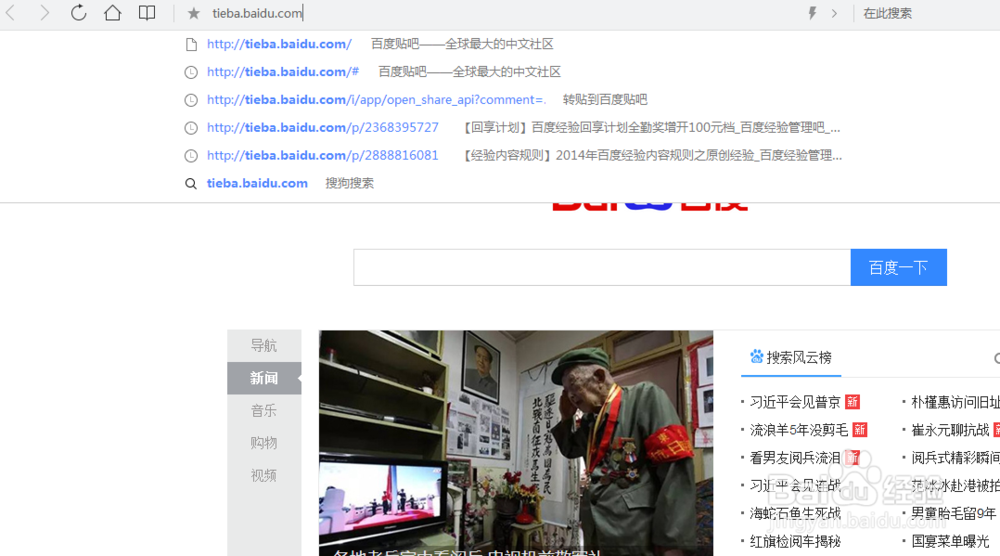
Task: Open hot search 阅兵式精彩瞬间
Action: (955, 458)
